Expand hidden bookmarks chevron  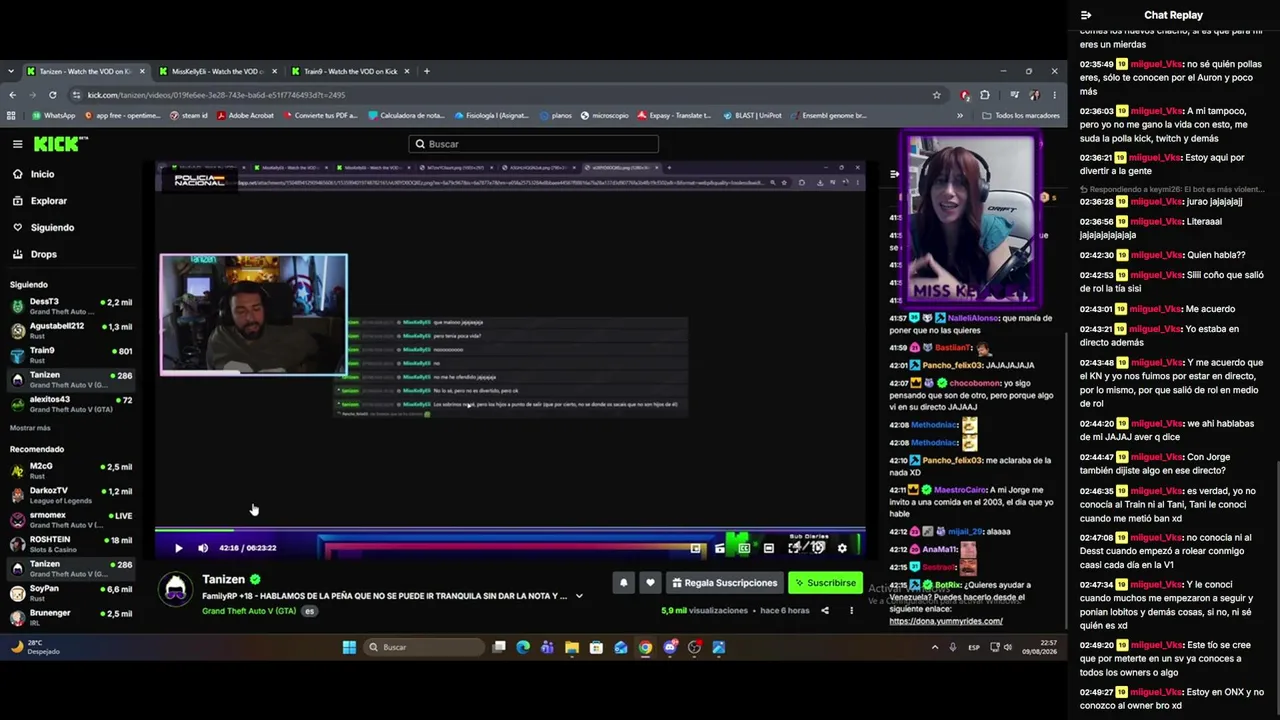coord(960,115)
